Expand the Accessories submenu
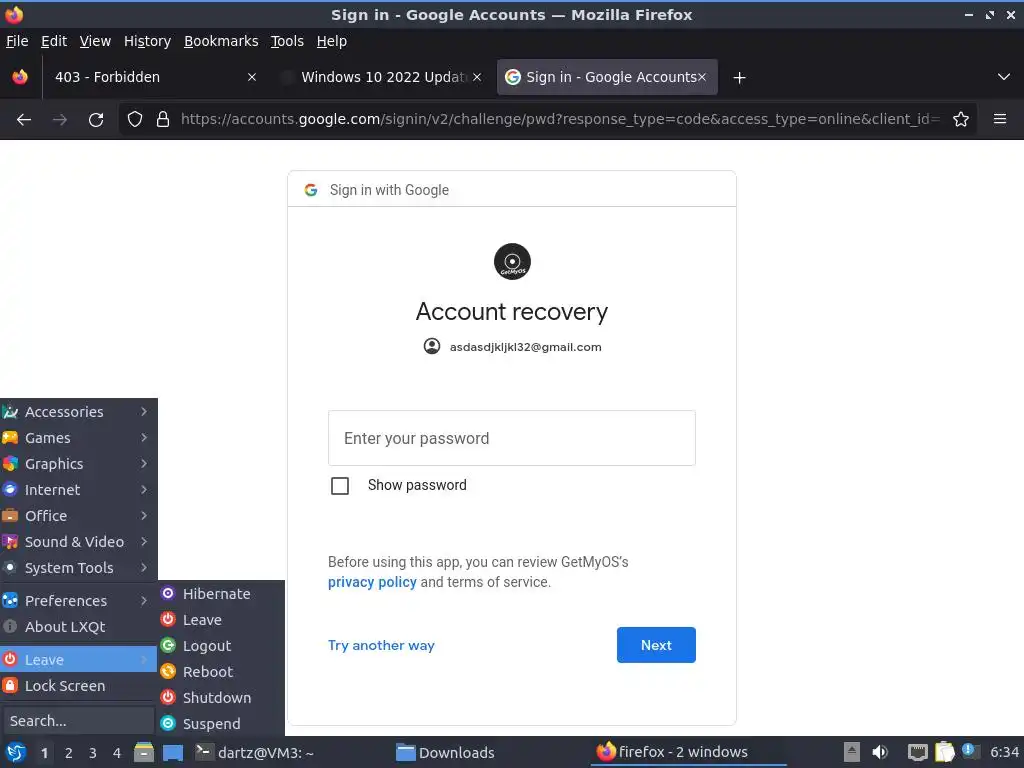The width and height of the screenshot is (1024, 768). pyautogui.click(x=78, y=411)
